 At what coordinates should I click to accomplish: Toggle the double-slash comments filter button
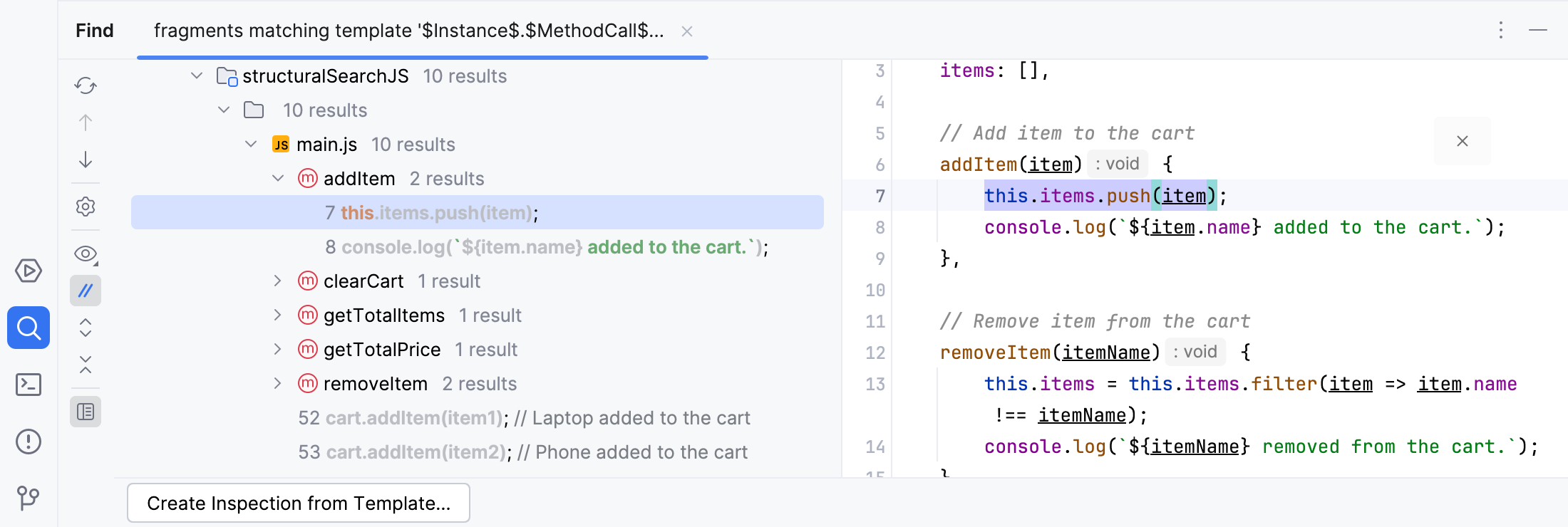tap(86, 291)
